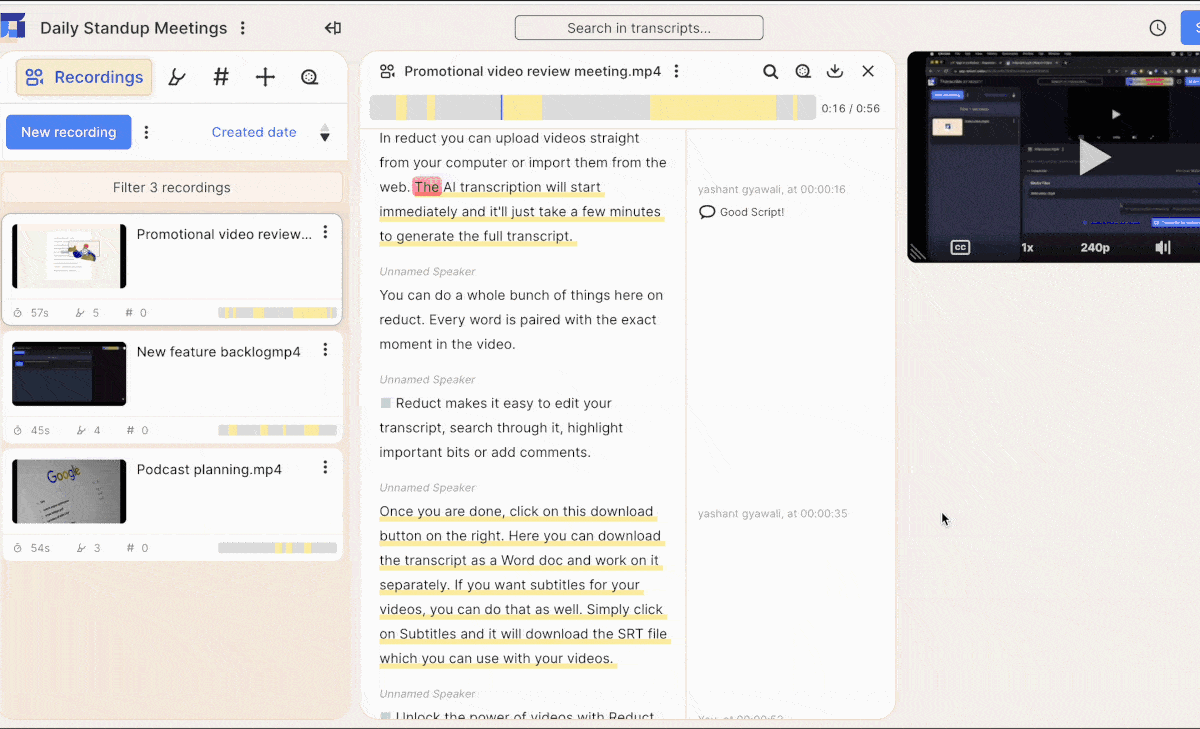The width and height of the screenshot is (1200, 729).
Task: Click New feature backlog highlight bar
Action: (x=277, y=430)
